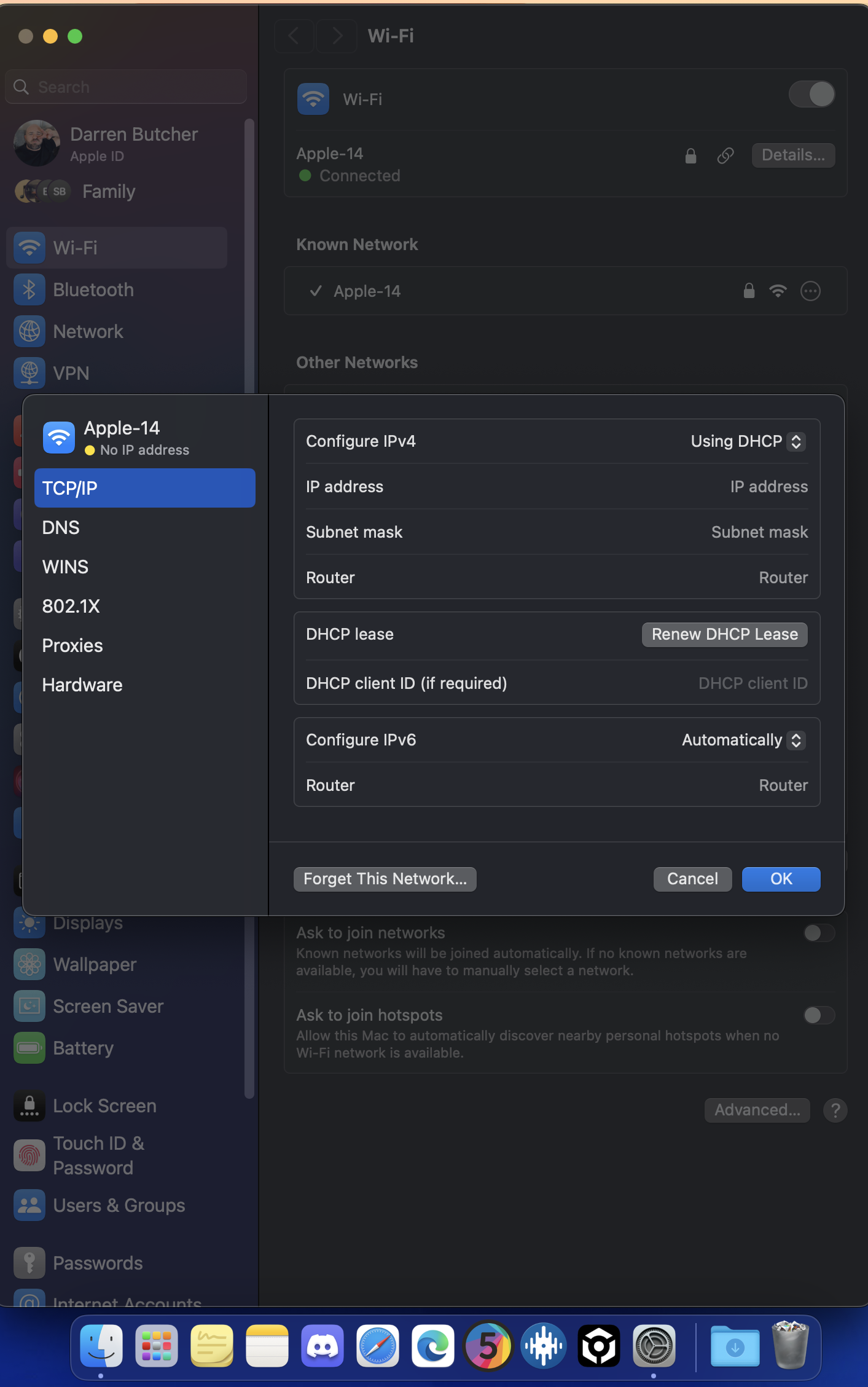The width and height of the screenshot is (868, 1387).
Task: Launch Discord from the dock
Action: (323, 1346)
